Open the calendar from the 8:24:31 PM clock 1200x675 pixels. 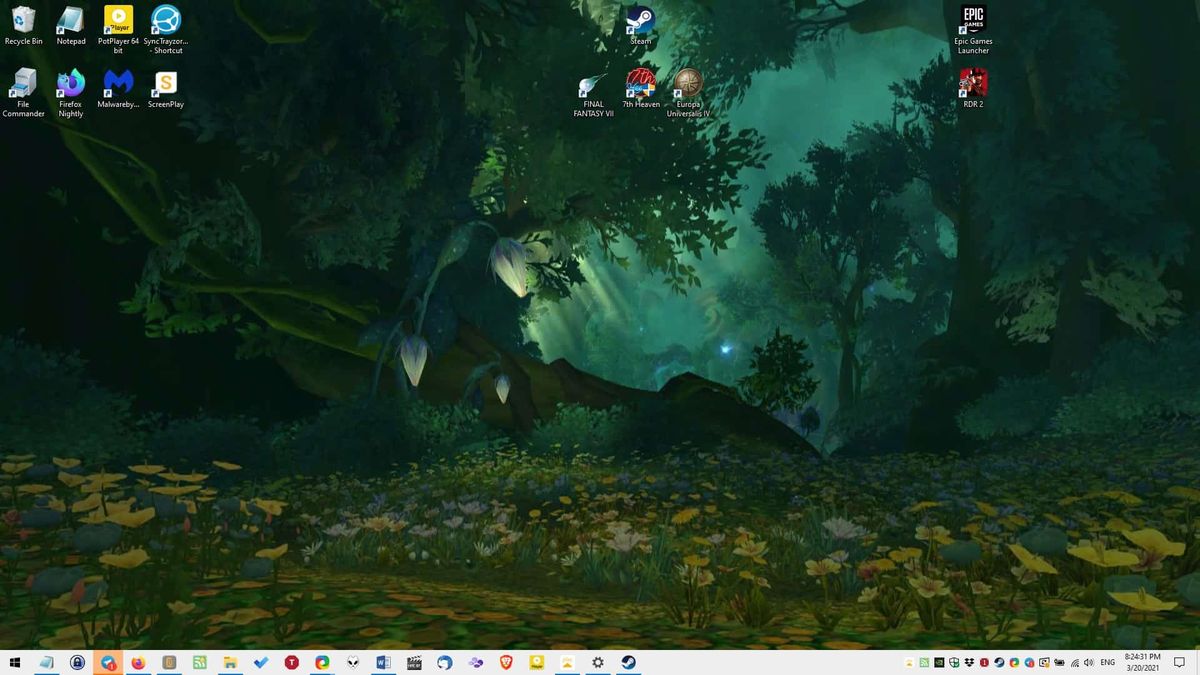(1142, 662)
